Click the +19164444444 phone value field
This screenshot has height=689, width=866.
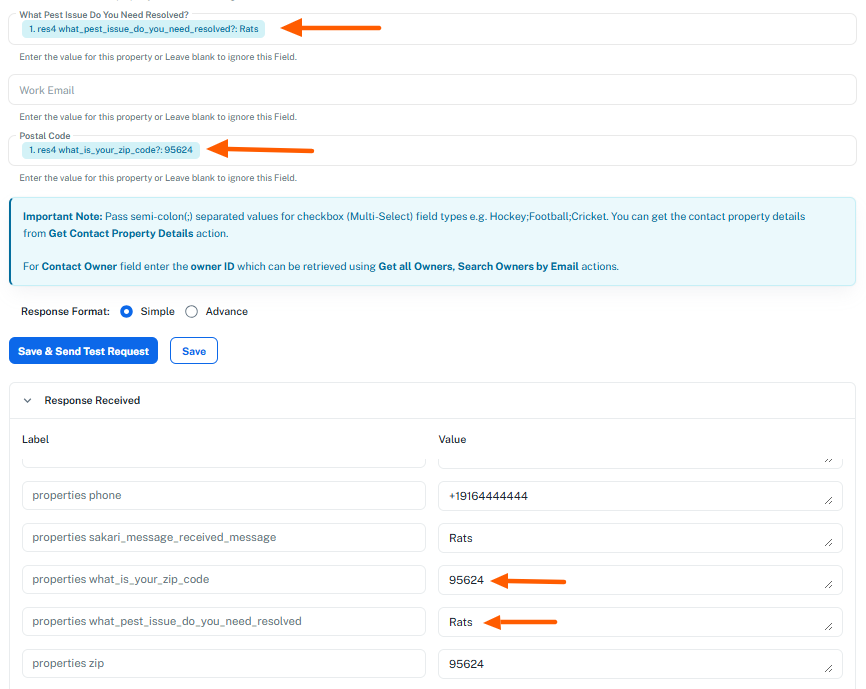coord(630,496)
